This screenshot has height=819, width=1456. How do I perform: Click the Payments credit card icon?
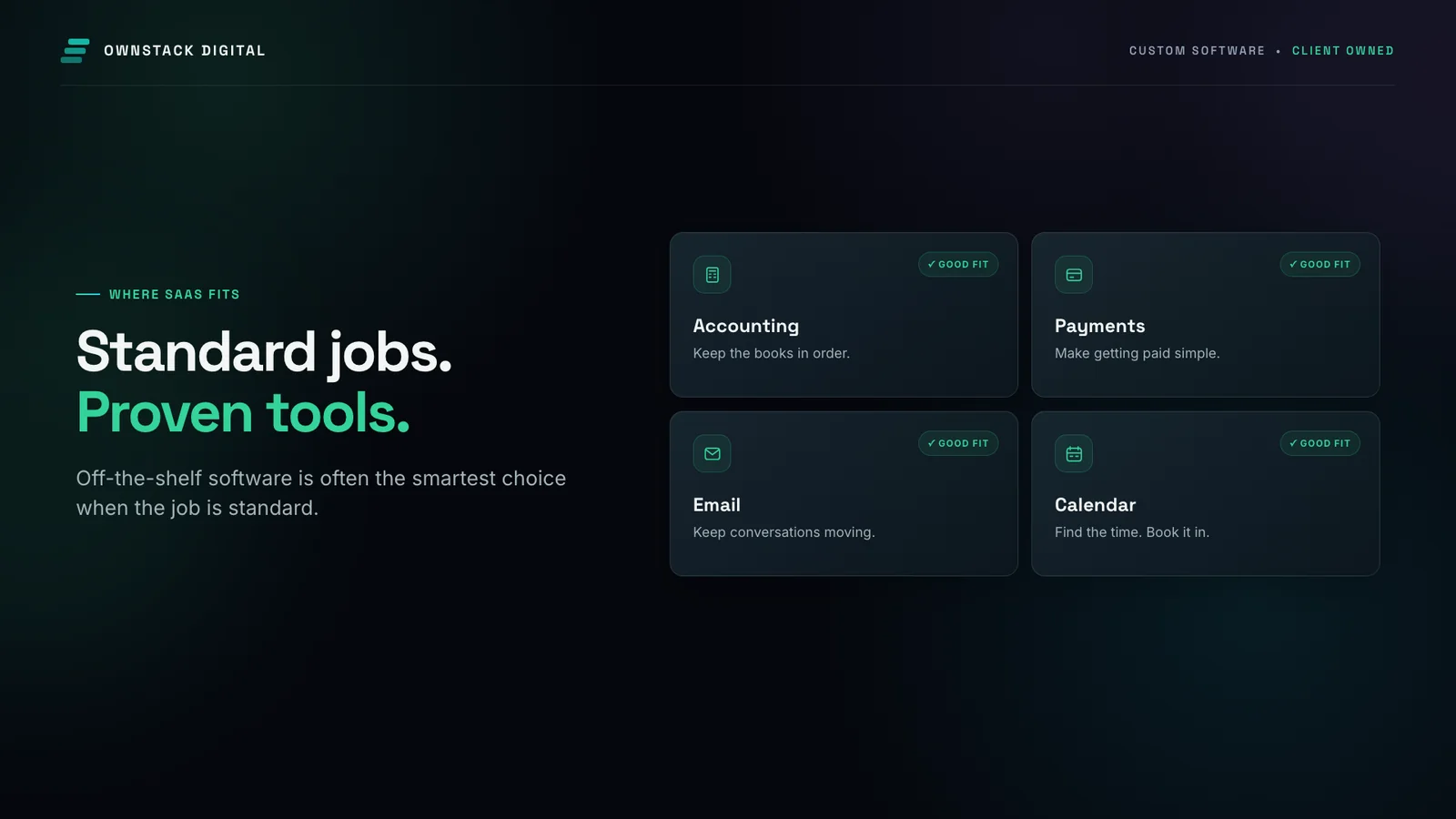pos(1074,275)
